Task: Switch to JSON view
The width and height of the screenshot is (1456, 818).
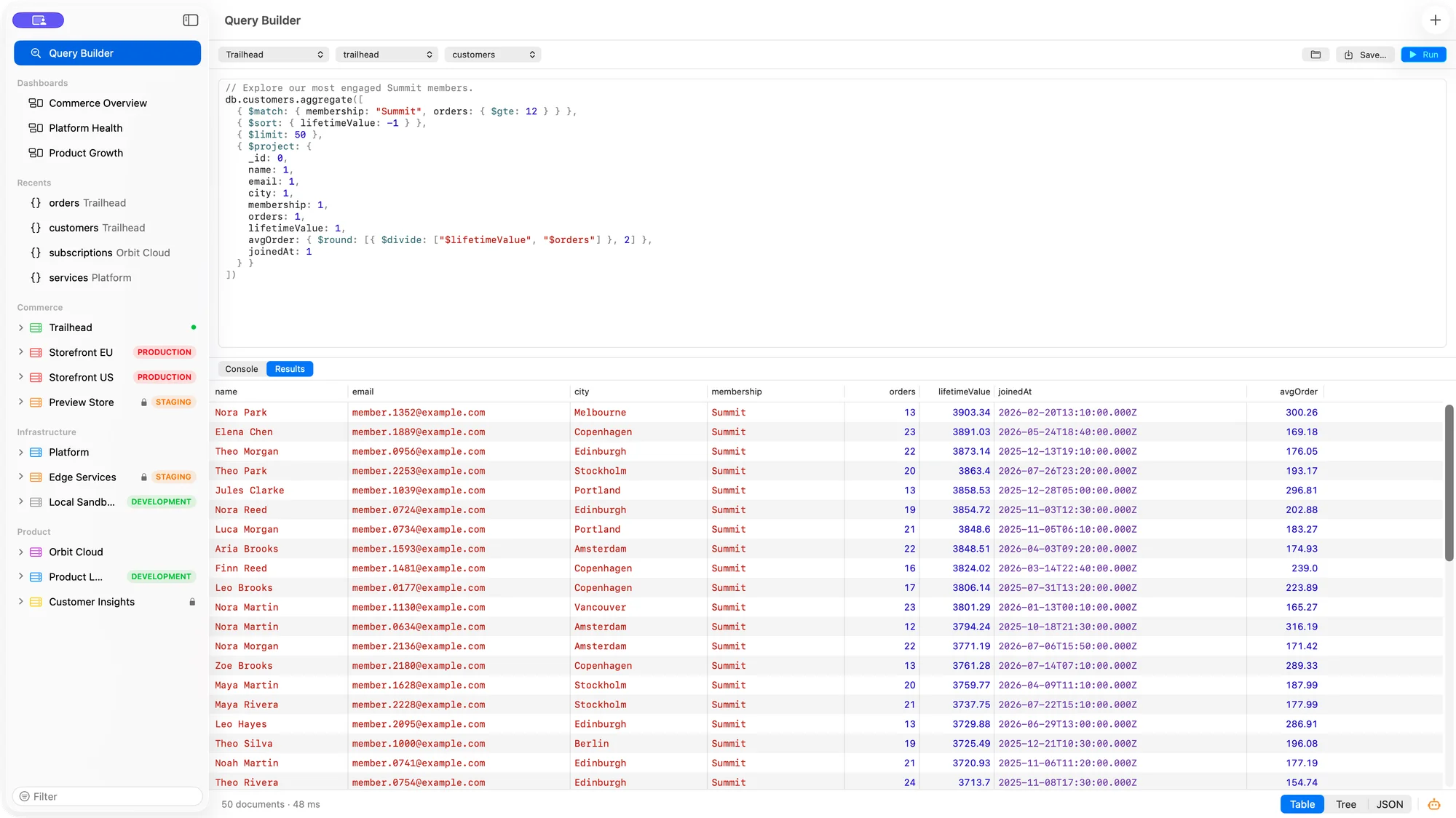Action: (x=1390, y=804)
